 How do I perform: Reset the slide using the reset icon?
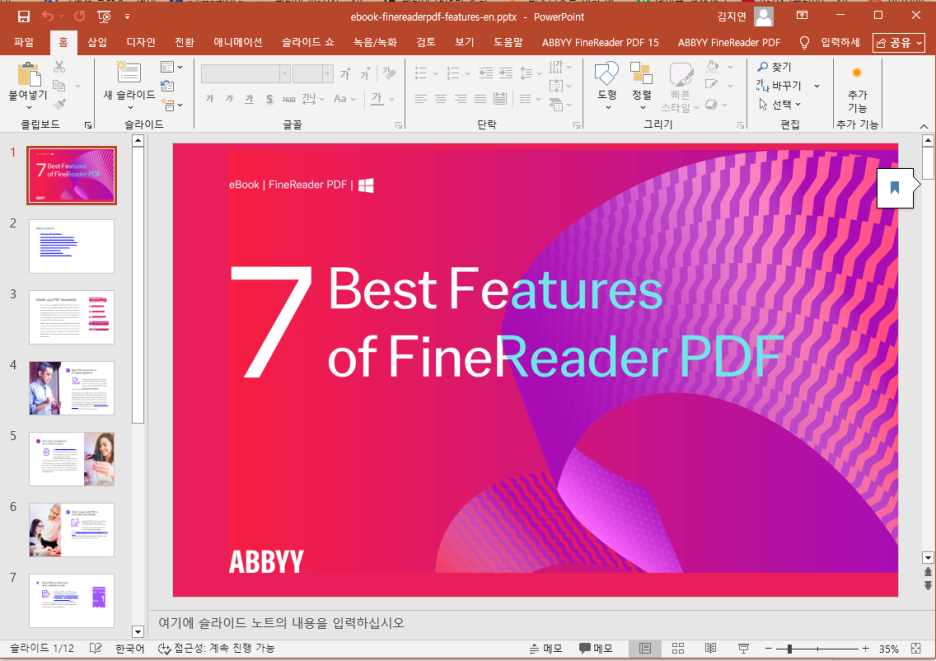tap(168, 86)
